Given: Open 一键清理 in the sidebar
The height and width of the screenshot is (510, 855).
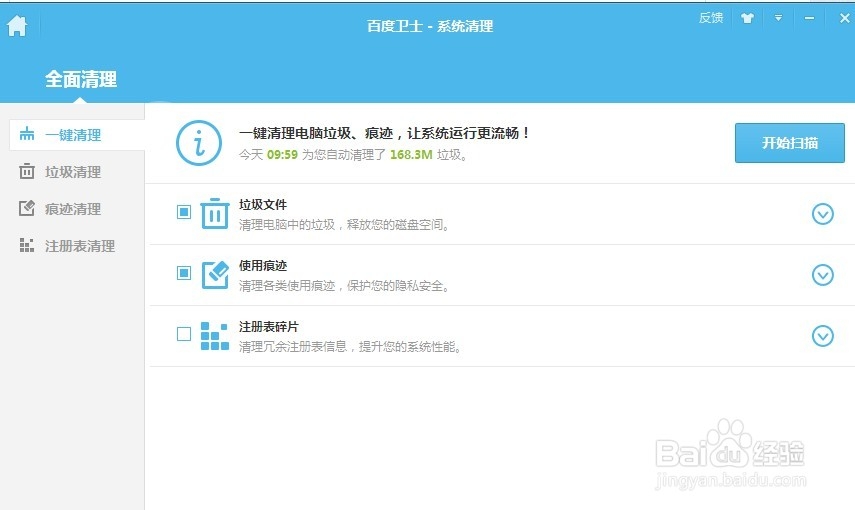Looking at the screenshot, I should [x=77, y=135].
